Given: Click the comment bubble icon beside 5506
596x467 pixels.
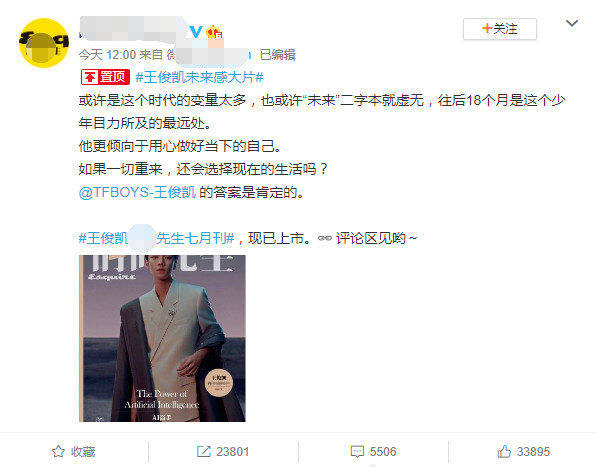Looking at the screenshot, I should coord(357,451).
